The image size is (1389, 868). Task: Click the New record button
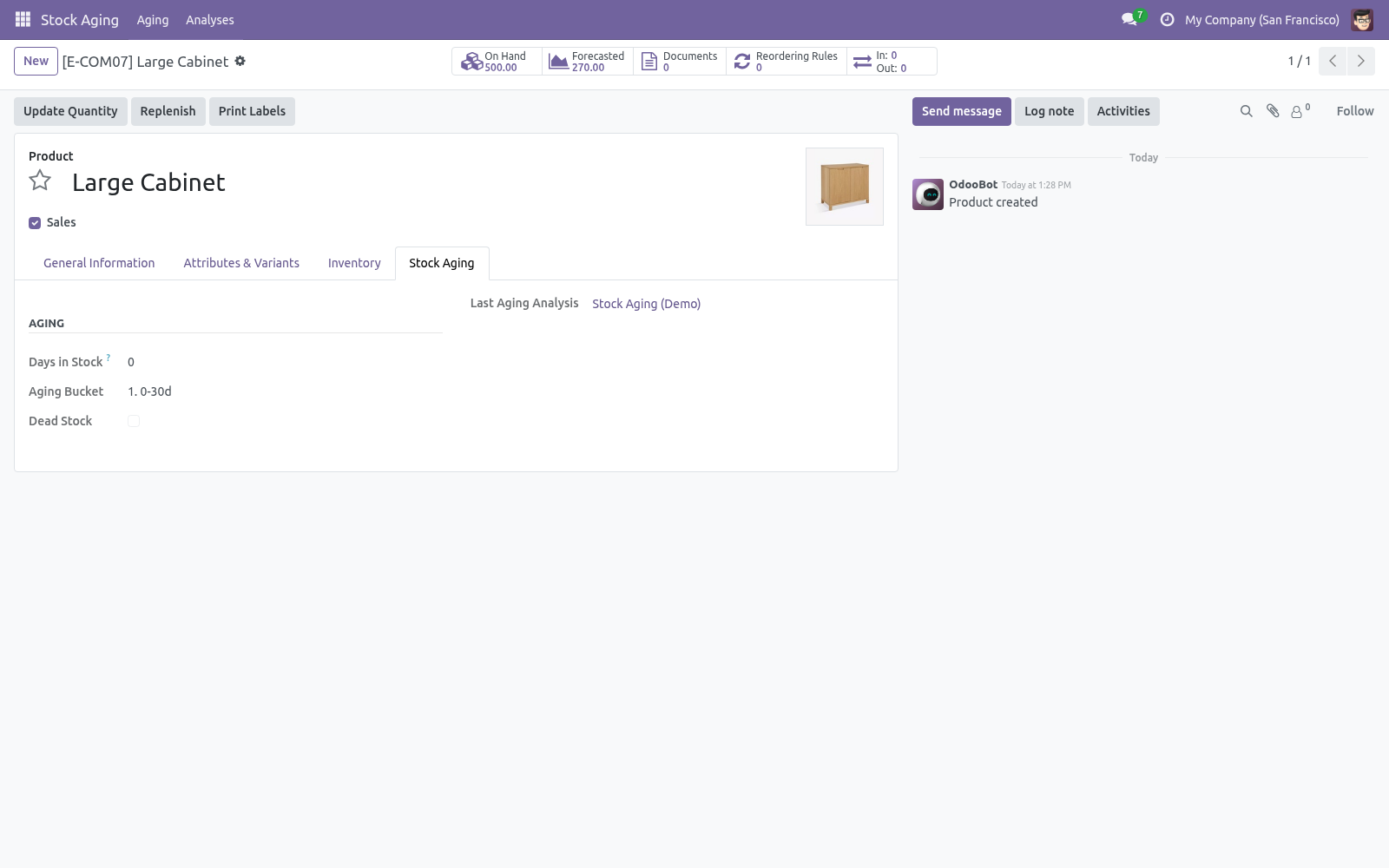click(x=36, y=61)
